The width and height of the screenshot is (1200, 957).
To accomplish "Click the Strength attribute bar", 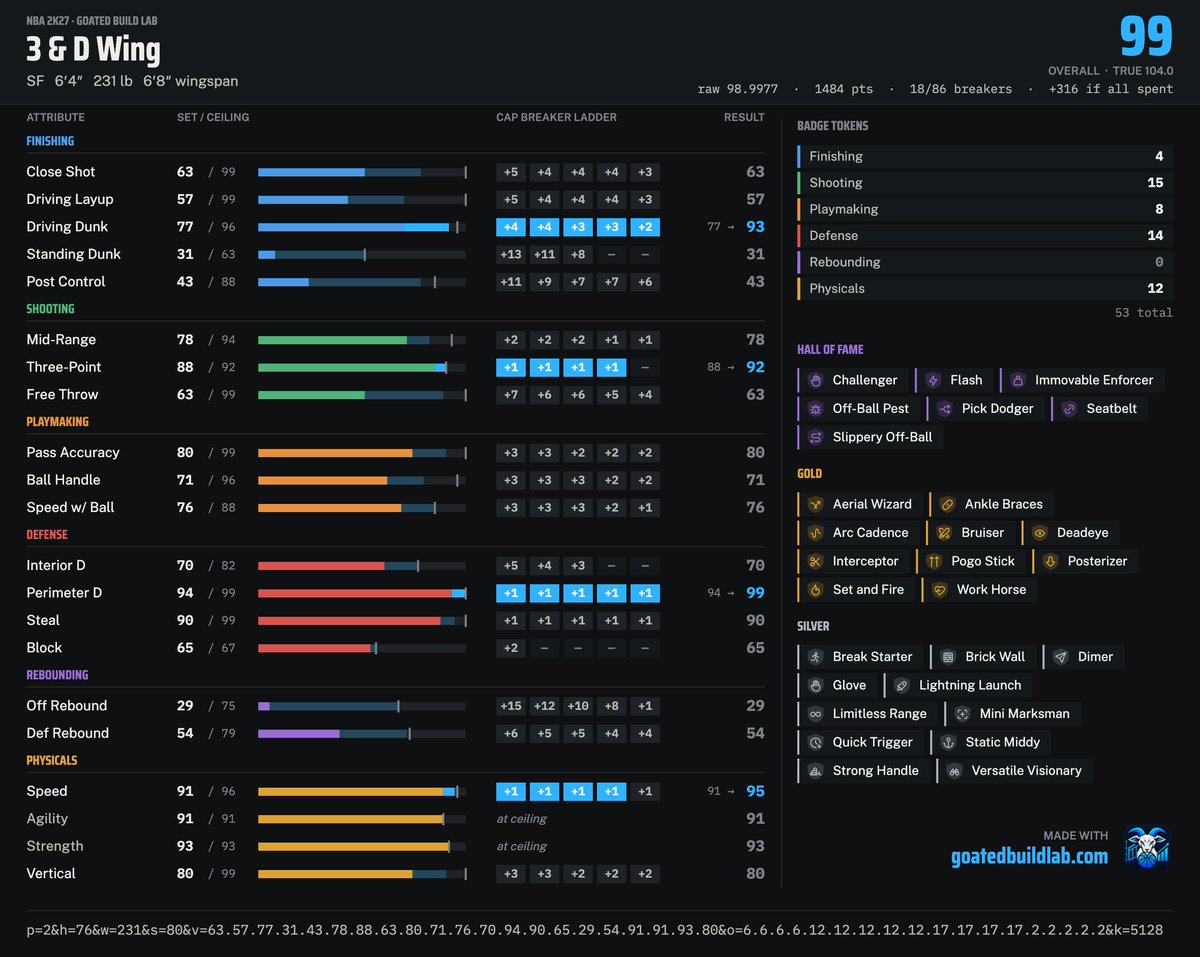I will [x=362, y=846].
